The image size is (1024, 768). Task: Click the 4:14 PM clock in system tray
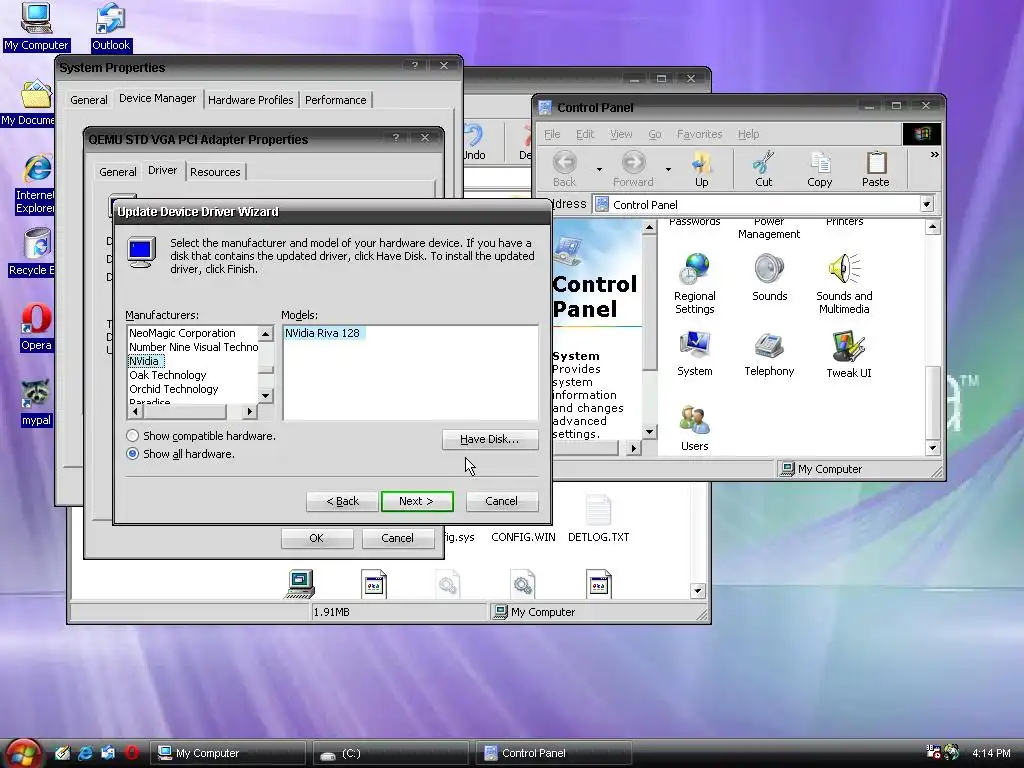991,753
